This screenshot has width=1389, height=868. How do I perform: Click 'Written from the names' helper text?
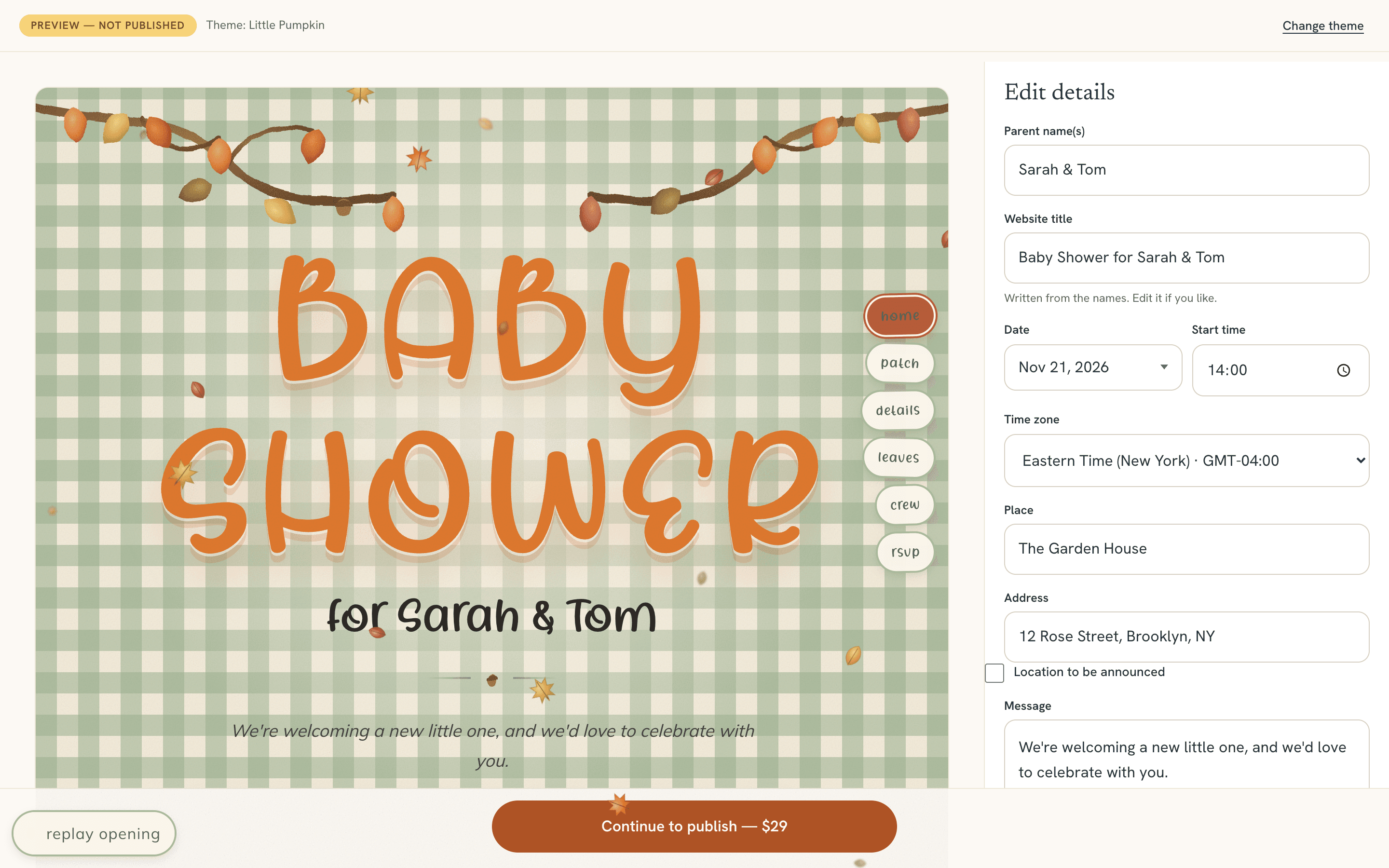[1110, 298]
